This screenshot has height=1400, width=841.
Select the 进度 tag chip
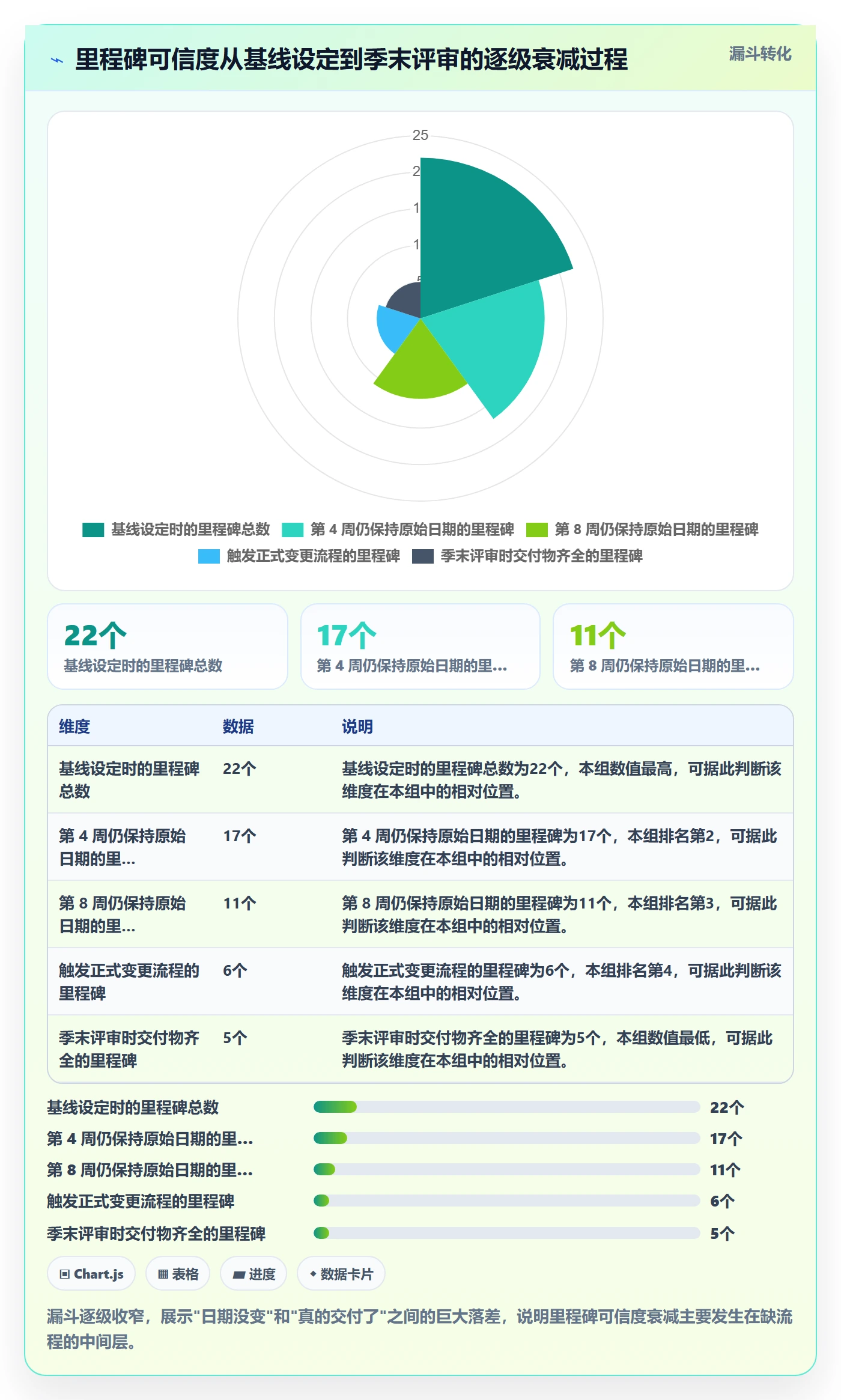coord(254,1273)
